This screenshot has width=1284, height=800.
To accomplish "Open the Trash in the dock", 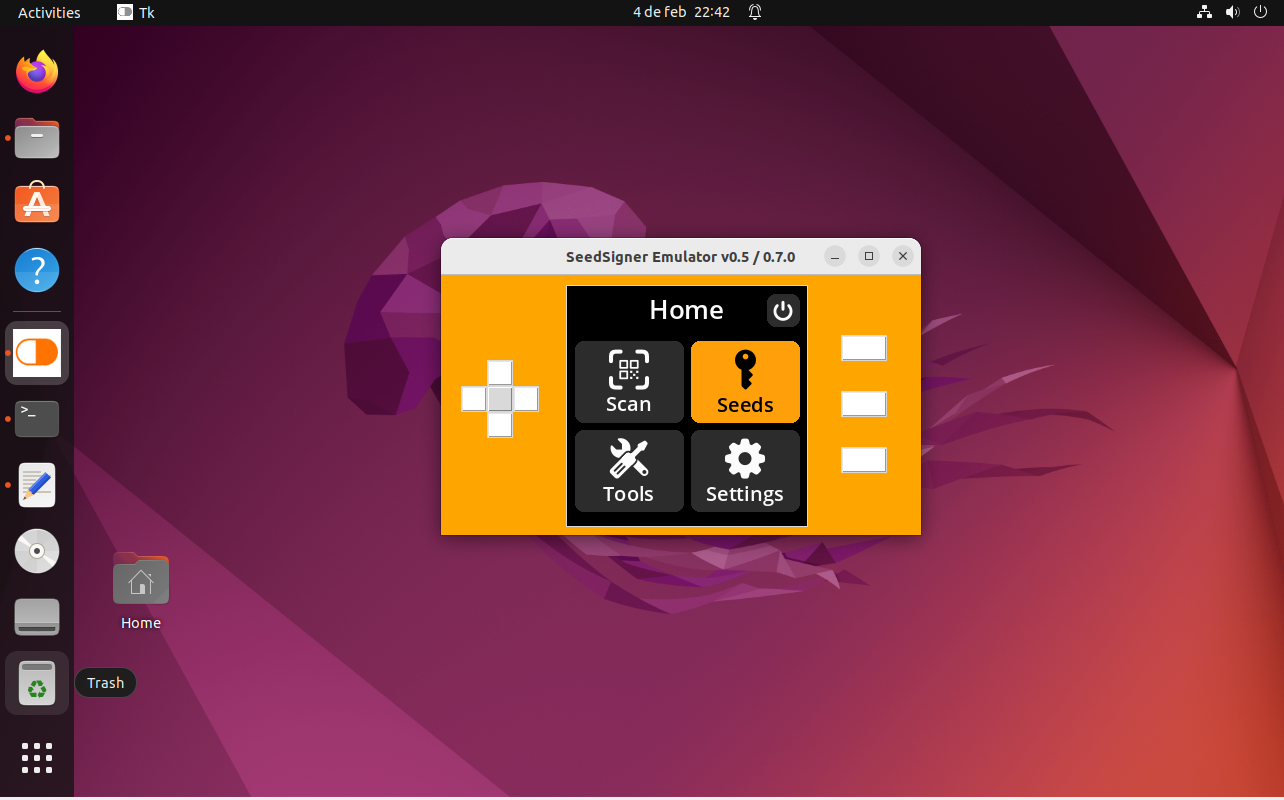I will 37,683.
